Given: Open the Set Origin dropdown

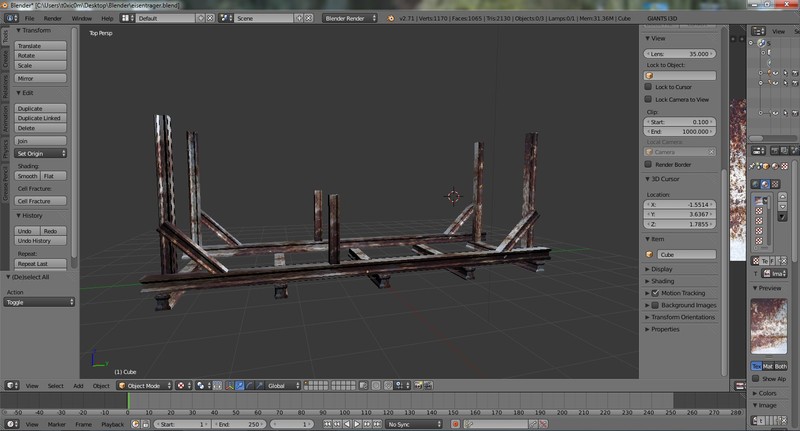Looking at the screenshot, I should tap(40, 153).
